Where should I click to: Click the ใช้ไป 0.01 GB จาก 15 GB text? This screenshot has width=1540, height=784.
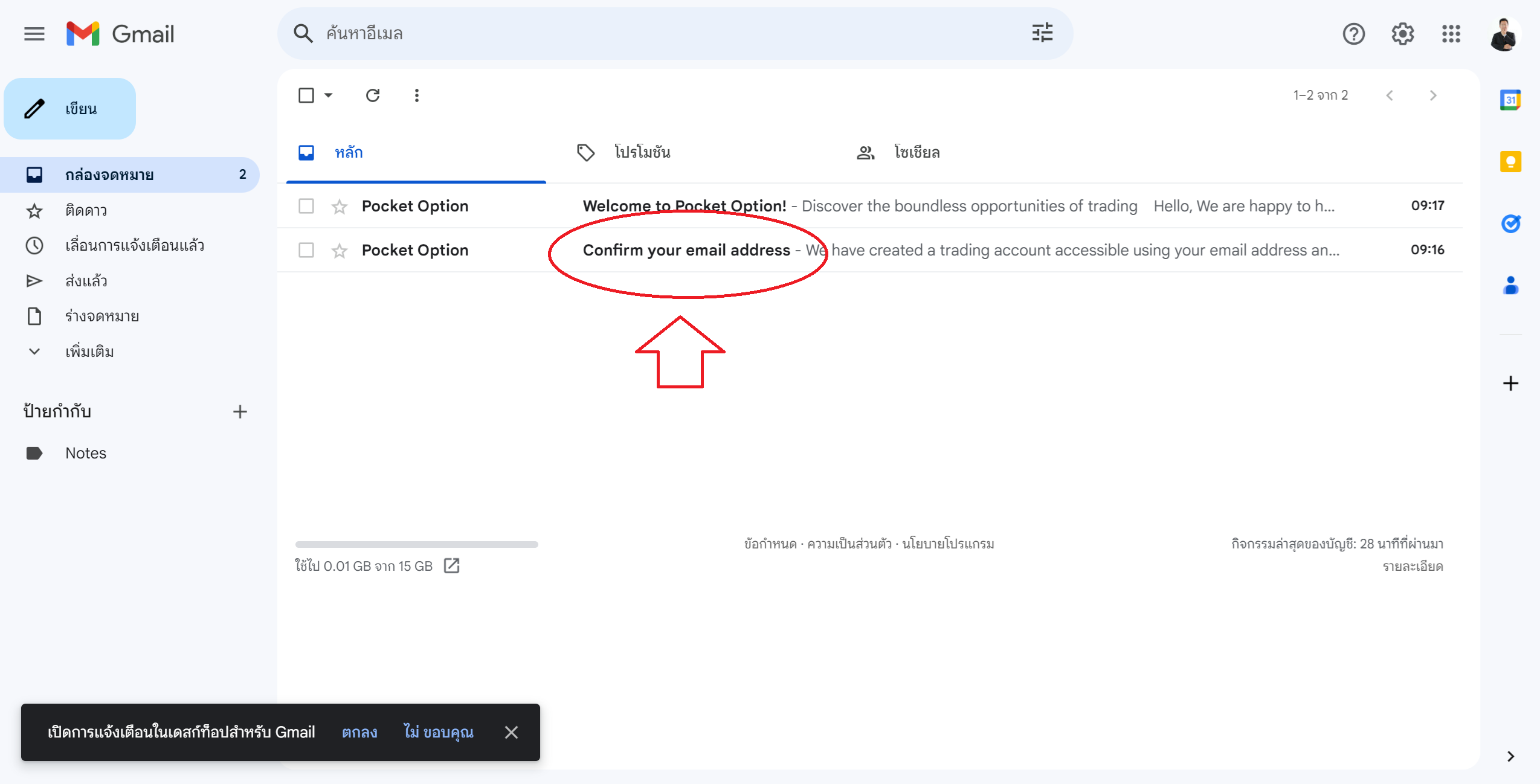click(363, 566)
